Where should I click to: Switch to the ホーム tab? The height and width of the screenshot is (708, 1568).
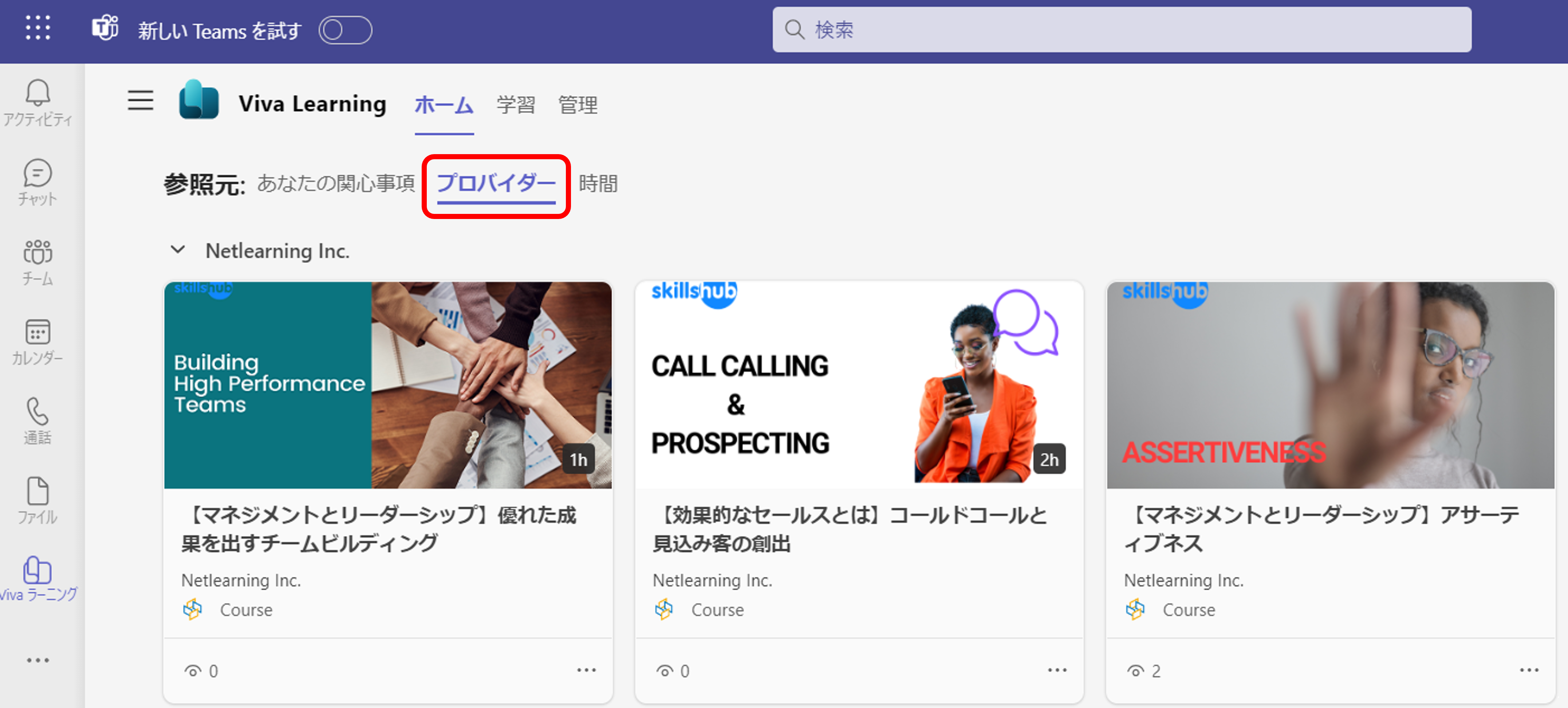coord(444,105)
